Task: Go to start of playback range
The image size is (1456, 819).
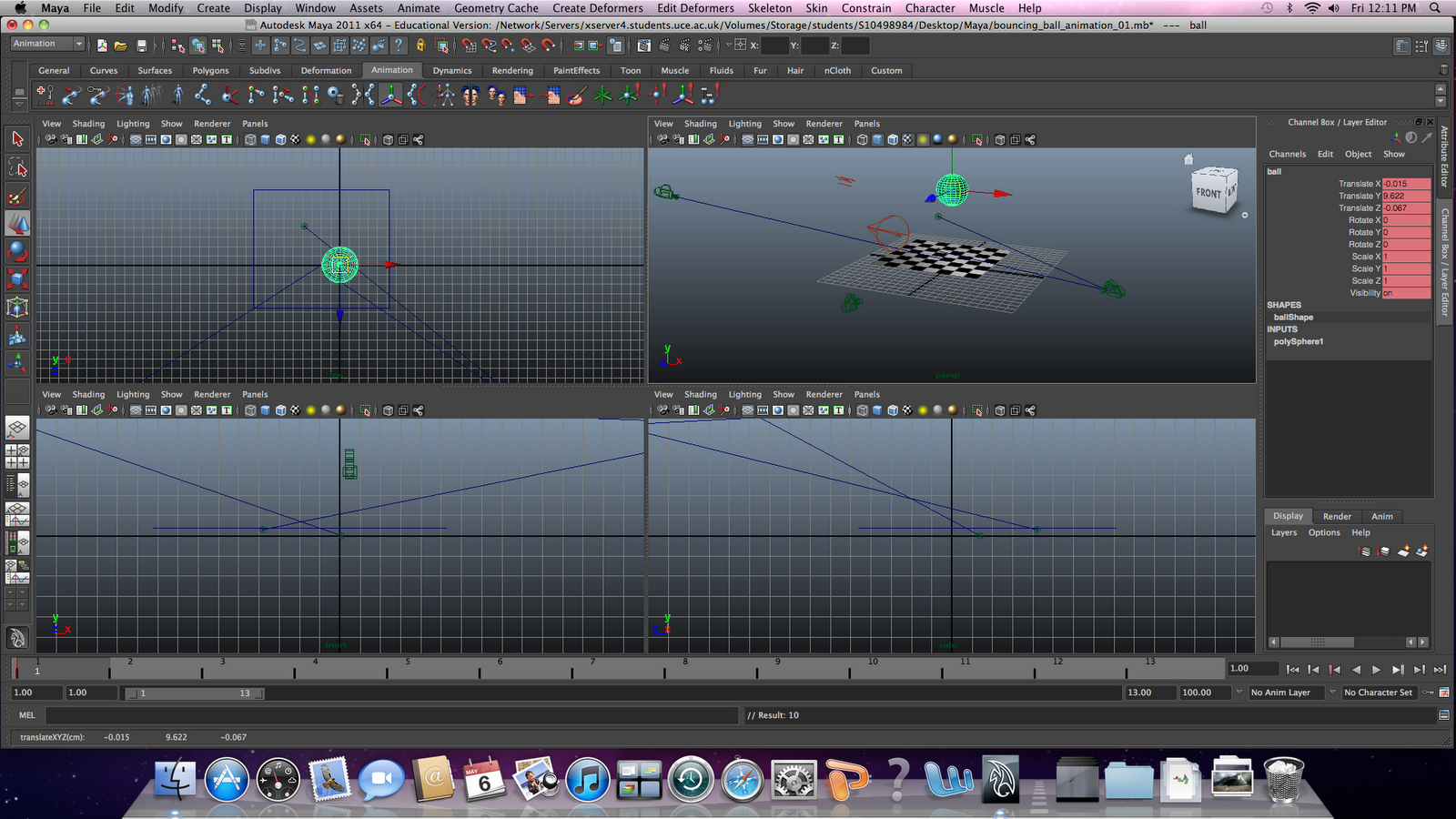Action: 1292,670
